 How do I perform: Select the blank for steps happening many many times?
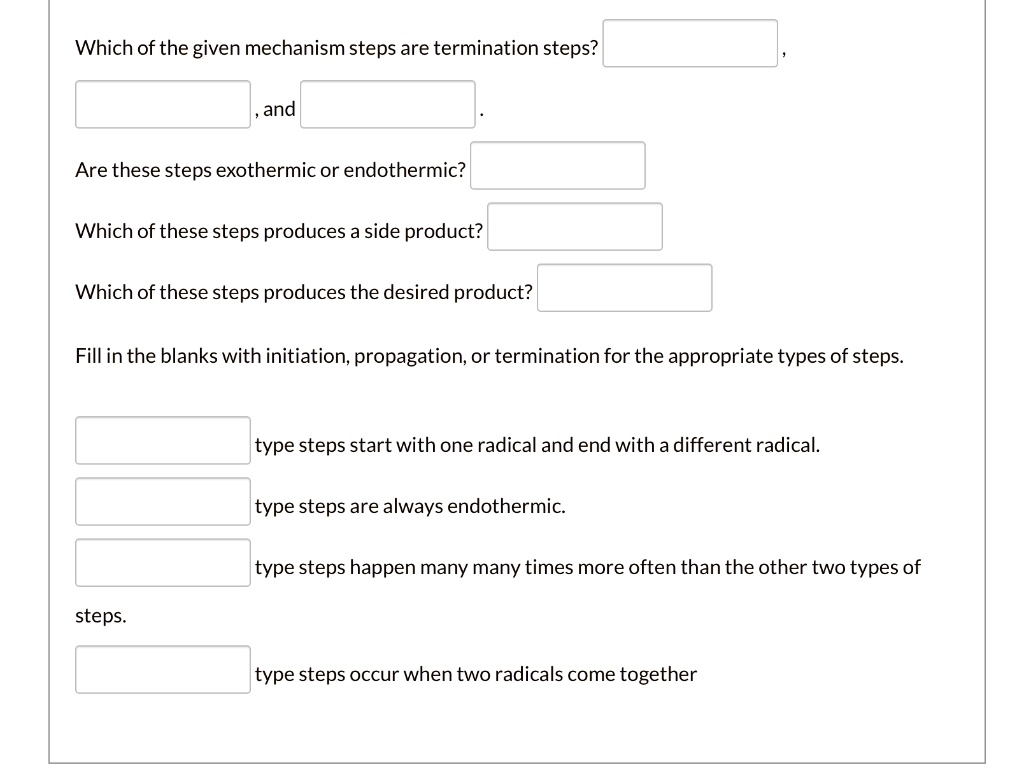162,562
